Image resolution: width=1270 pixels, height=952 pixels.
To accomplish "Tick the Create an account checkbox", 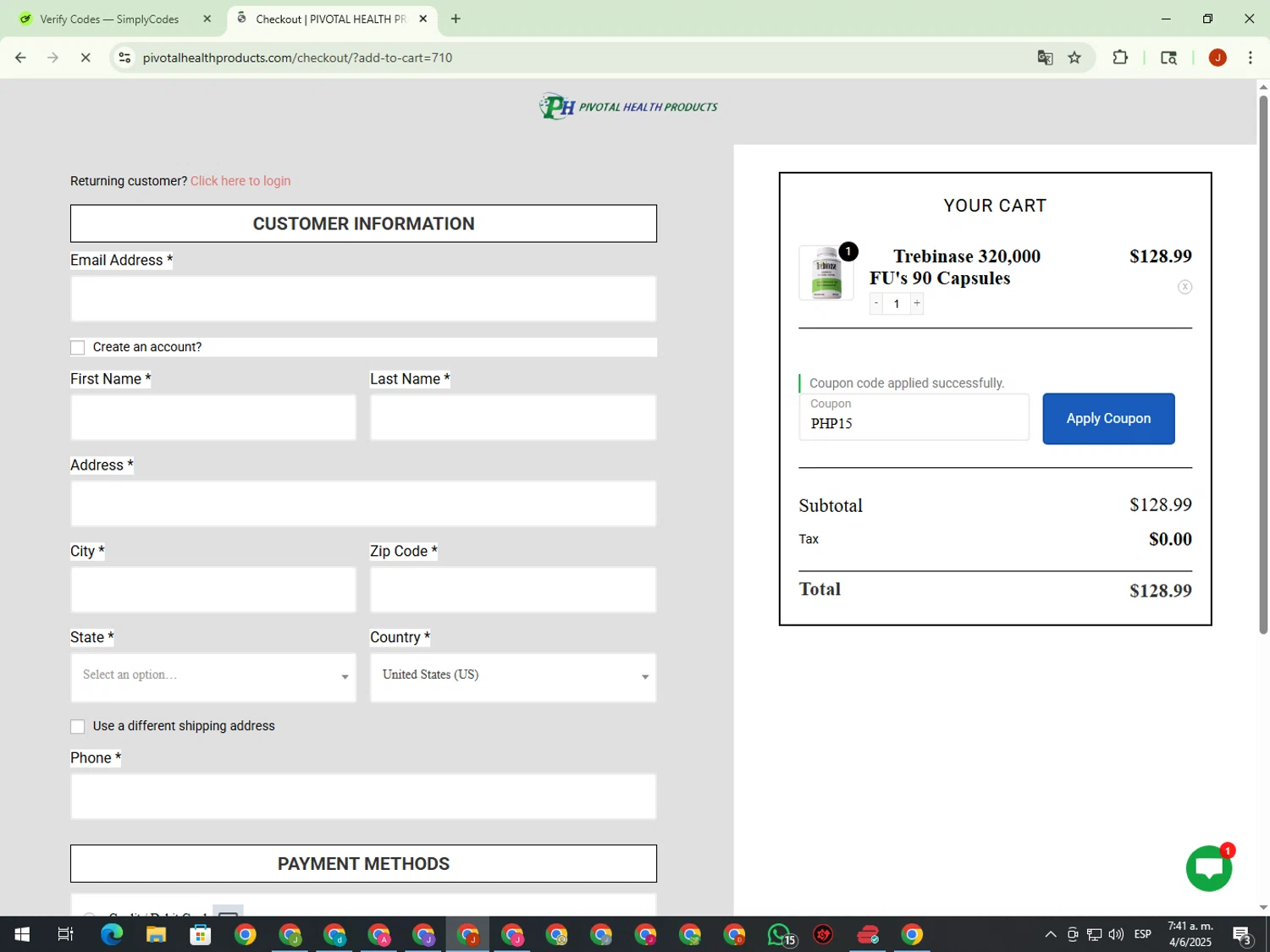I will [x=78, y=348].
